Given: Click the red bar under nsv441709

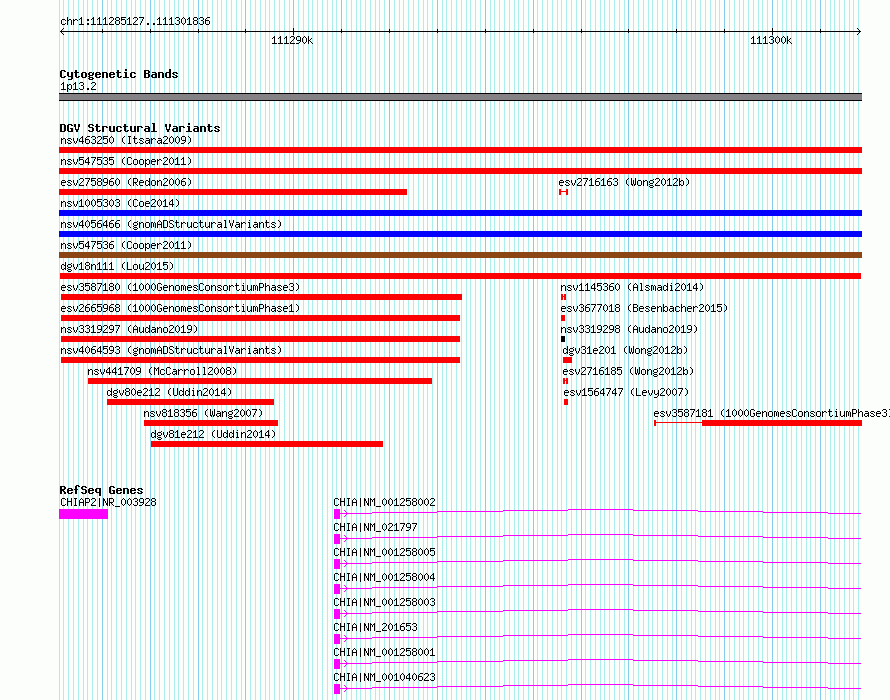Looking at the screenshot, I should [x=260, y=381].
